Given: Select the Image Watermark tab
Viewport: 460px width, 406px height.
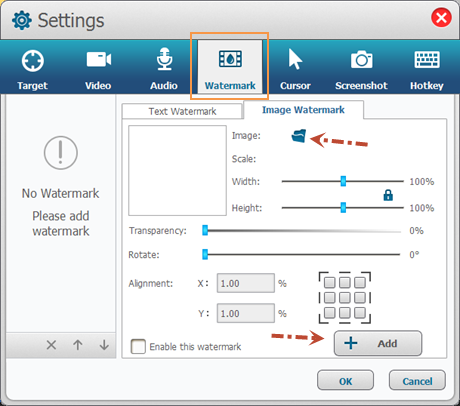Looking at the screenshot, I should pos(303,110).
